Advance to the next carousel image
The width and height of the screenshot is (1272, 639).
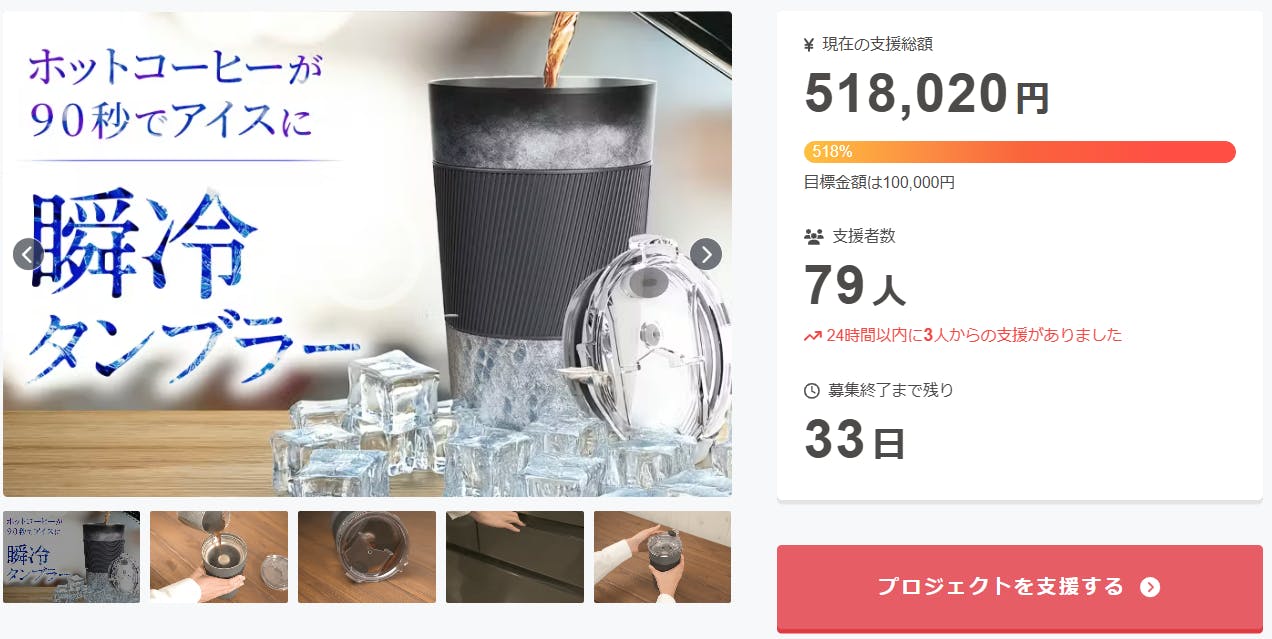[x=706, y=254]
